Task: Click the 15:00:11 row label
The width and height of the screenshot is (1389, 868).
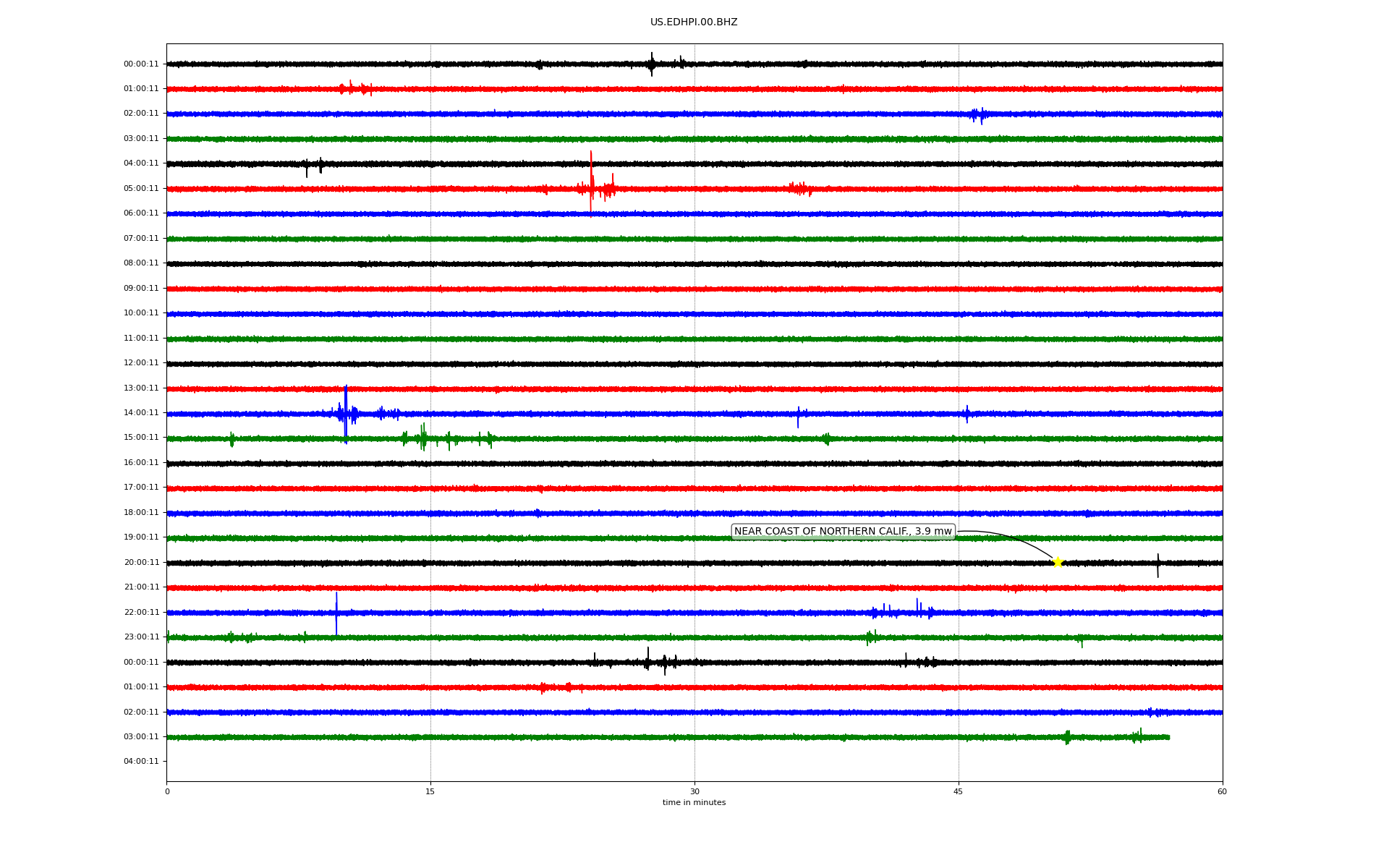Action: pyautogui.click(x=141, y=438)
